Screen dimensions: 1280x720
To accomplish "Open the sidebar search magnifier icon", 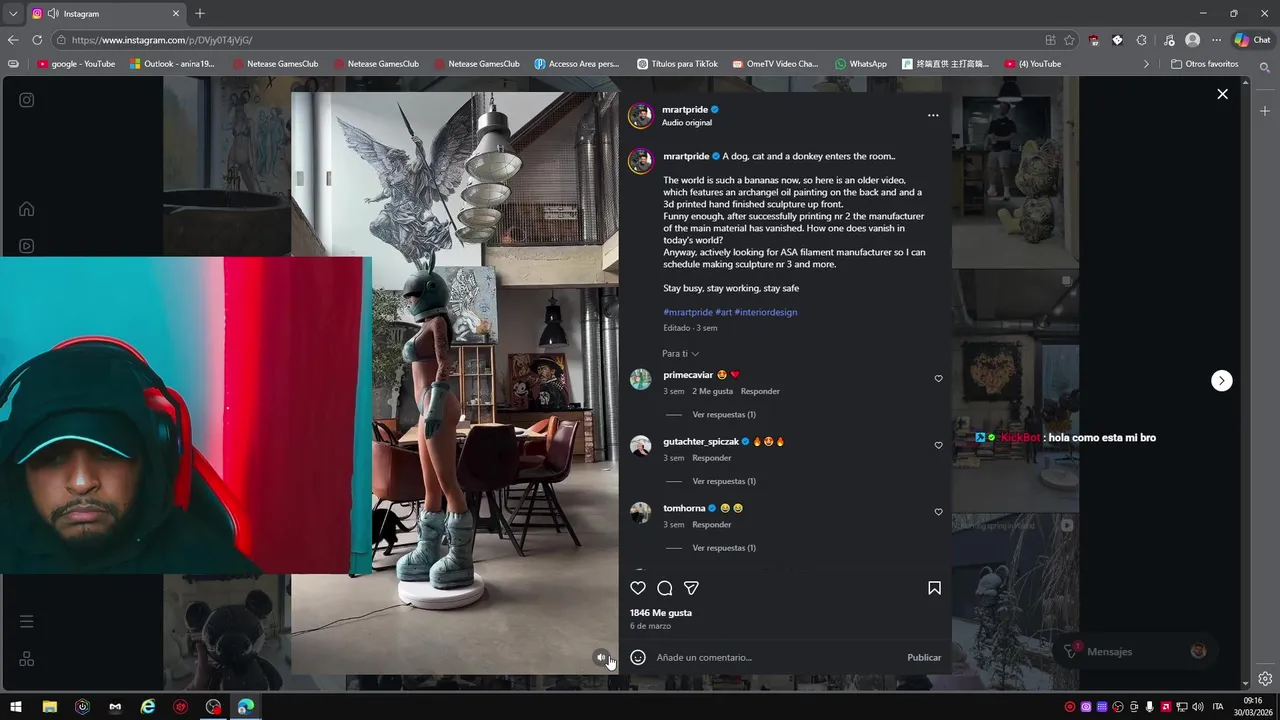I will [1265, 68].
